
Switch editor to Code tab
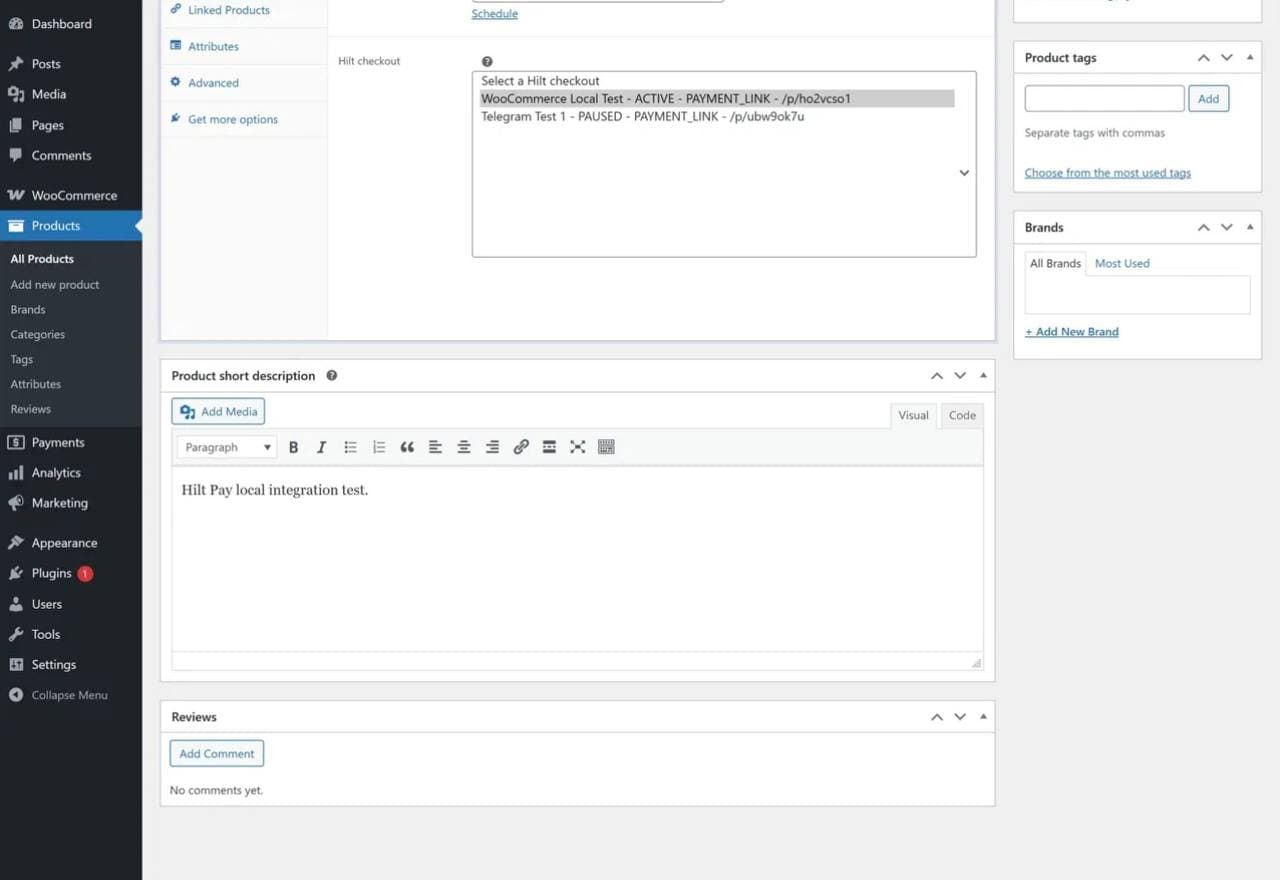click(962, 415)
